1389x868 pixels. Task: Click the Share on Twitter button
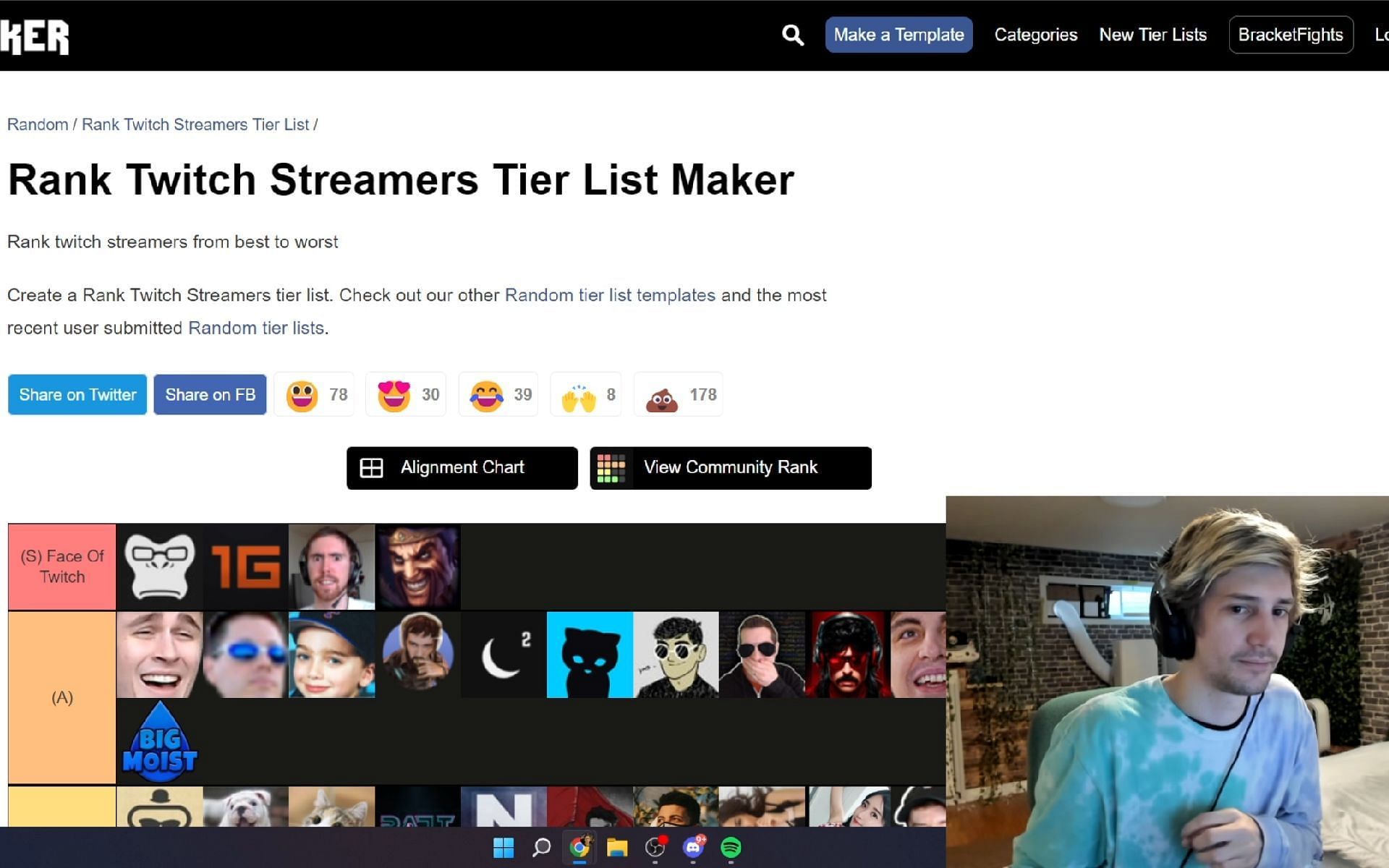tap(77, 394)
